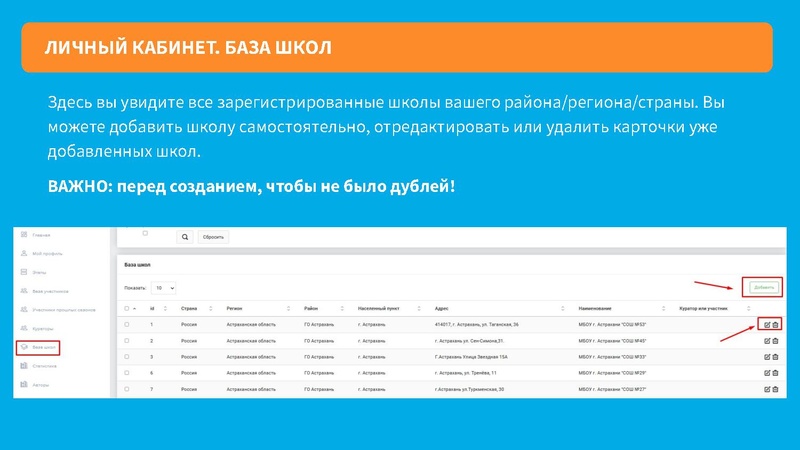Click the "Сбросить" reset button
Screen dimensions: 800x450
point(213,237)
